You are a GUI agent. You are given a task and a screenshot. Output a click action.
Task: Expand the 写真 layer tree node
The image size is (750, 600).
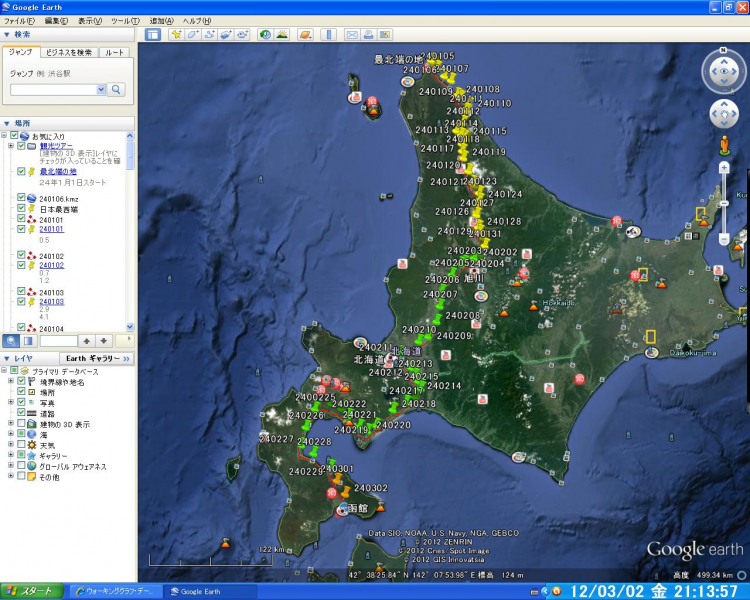pos(11,402)
